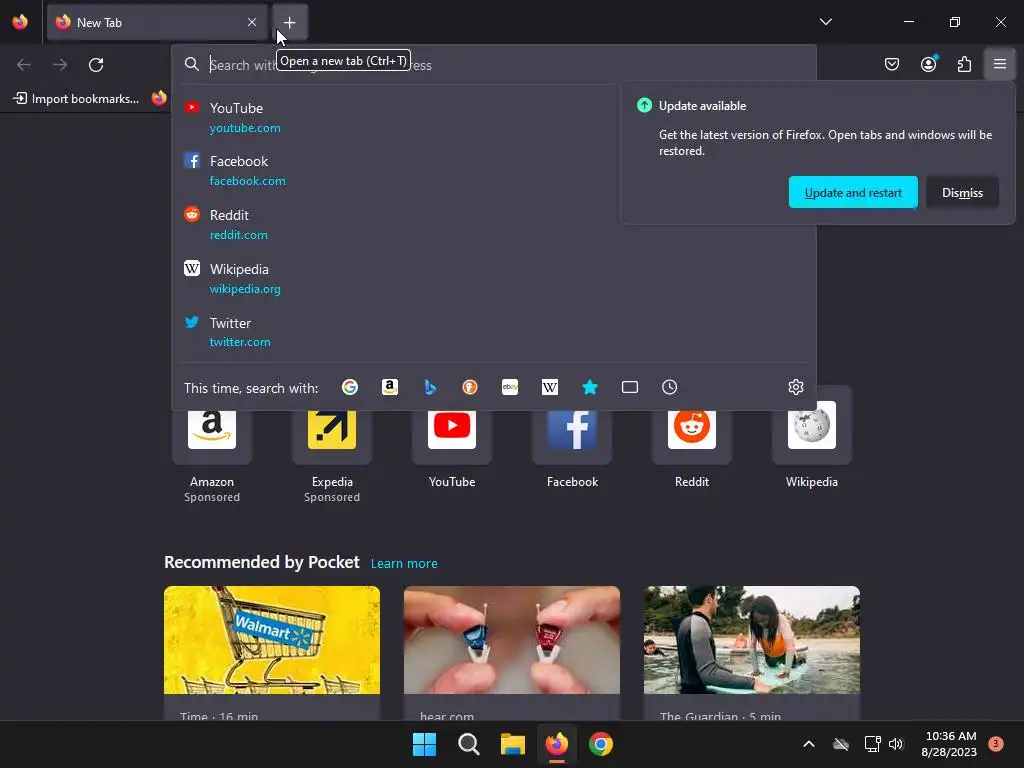
Task: Search this time with Amazon
Action: [390, 387]
